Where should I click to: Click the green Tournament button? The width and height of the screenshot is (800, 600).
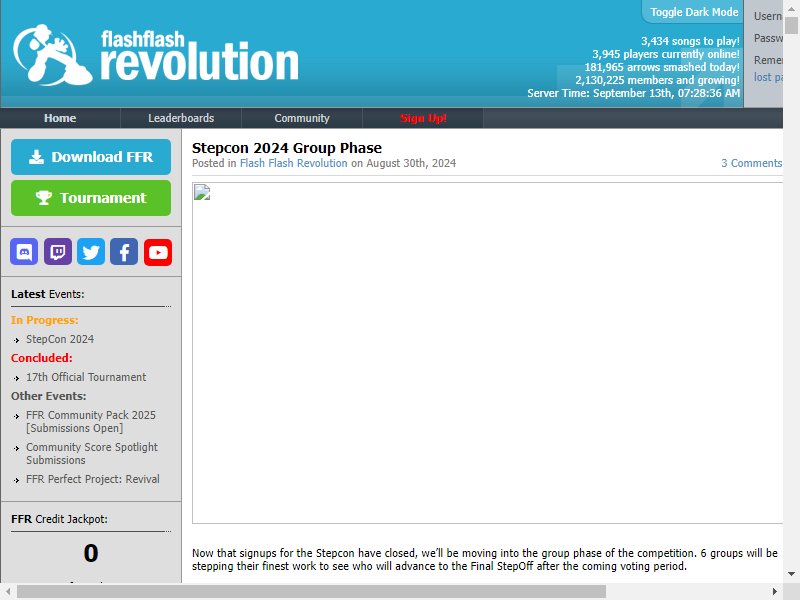pos(91,197)
